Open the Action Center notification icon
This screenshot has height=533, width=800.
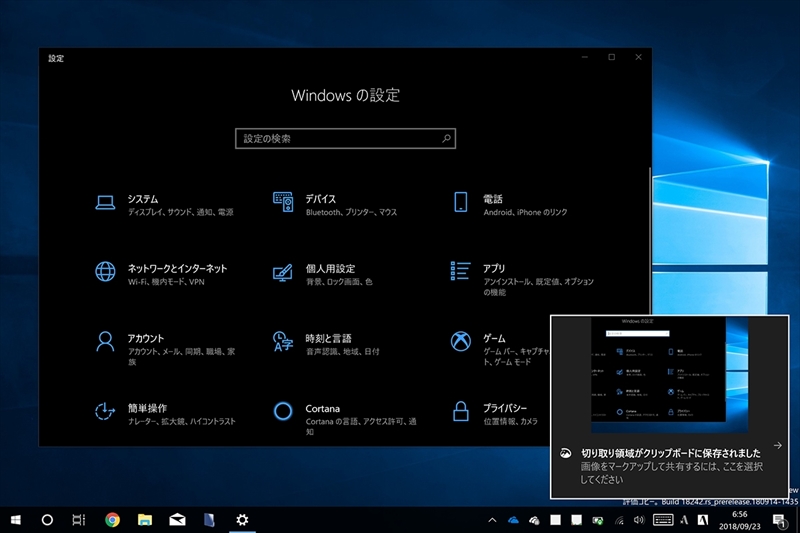point(779,521)
